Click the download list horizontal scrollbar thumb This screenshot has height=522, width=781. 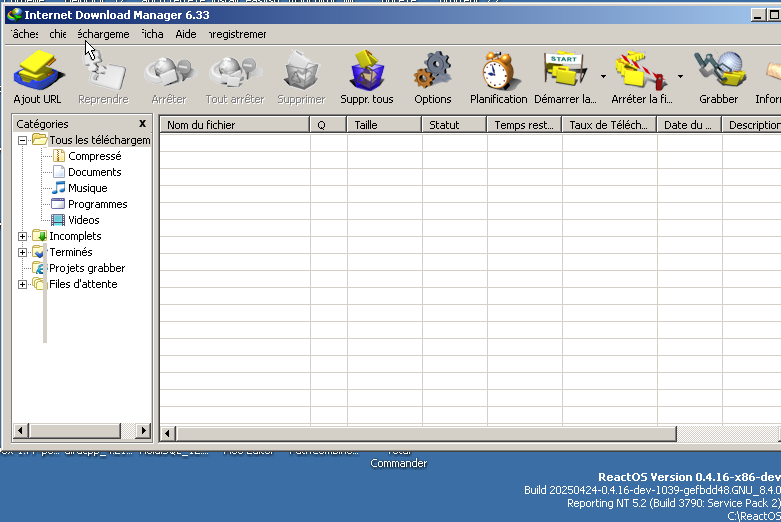[x=426, y=433]
